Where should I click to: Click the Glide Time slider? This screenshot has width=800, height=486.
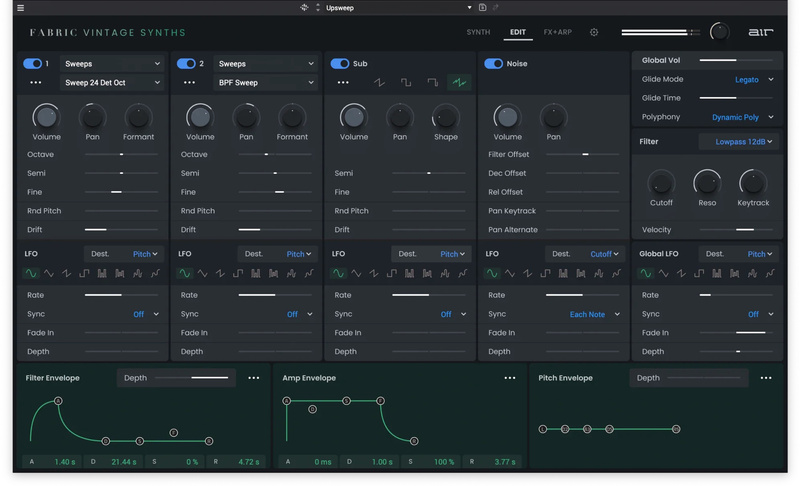click(x=736, y=98)
